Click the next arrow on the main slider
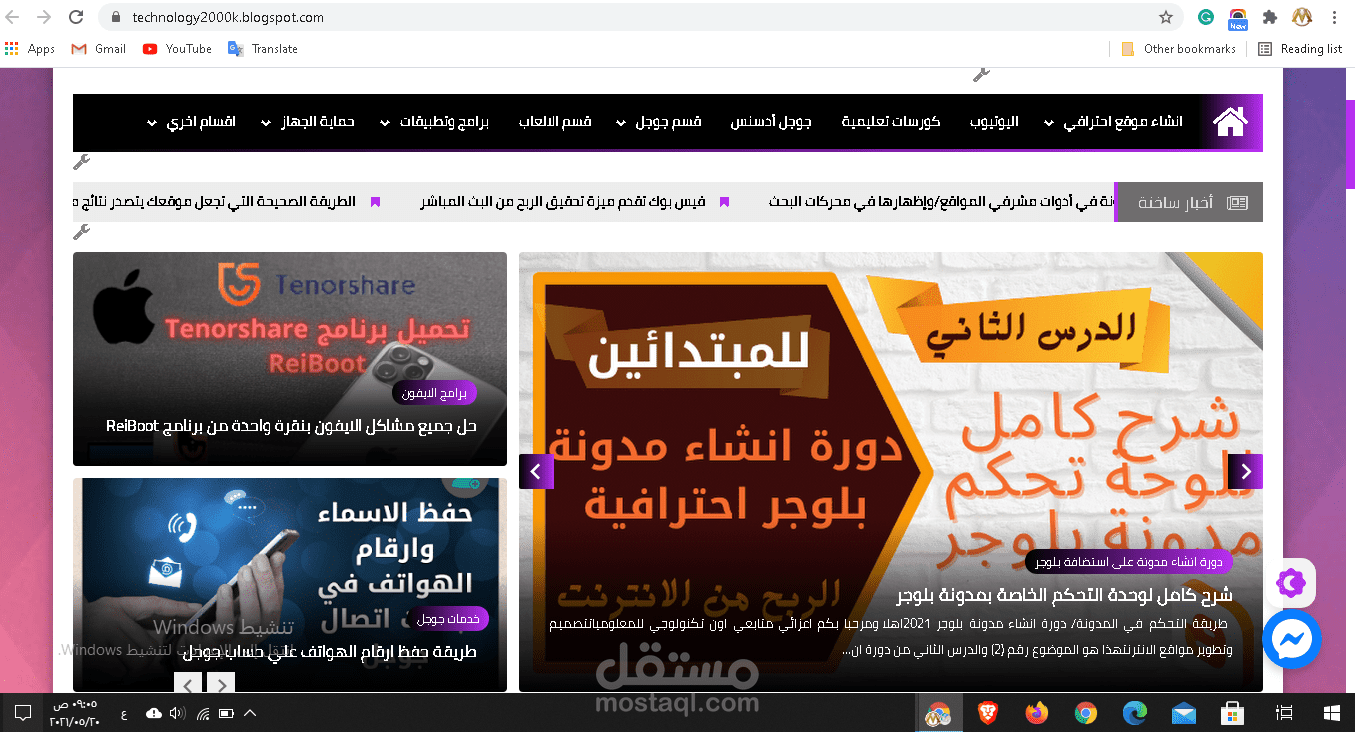 click(1244, 471)
